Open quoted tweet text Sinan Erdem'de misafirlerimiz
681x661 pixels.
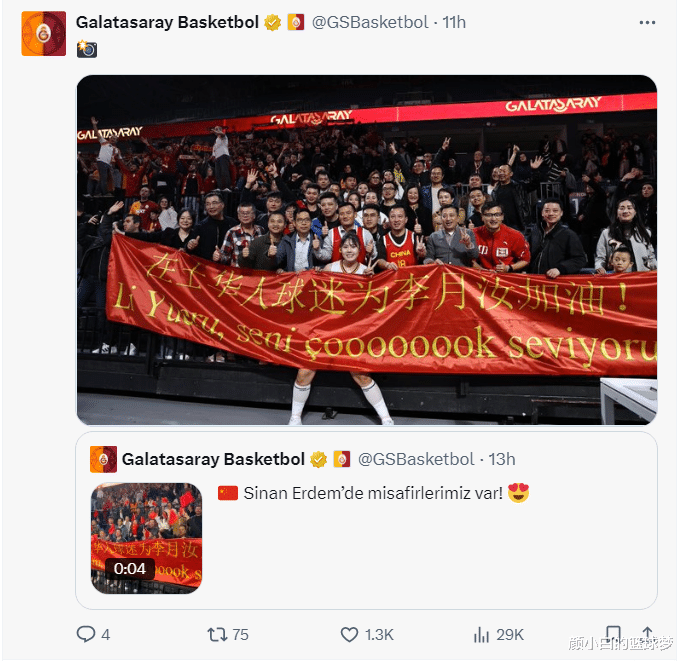click(x=374, y=493)
